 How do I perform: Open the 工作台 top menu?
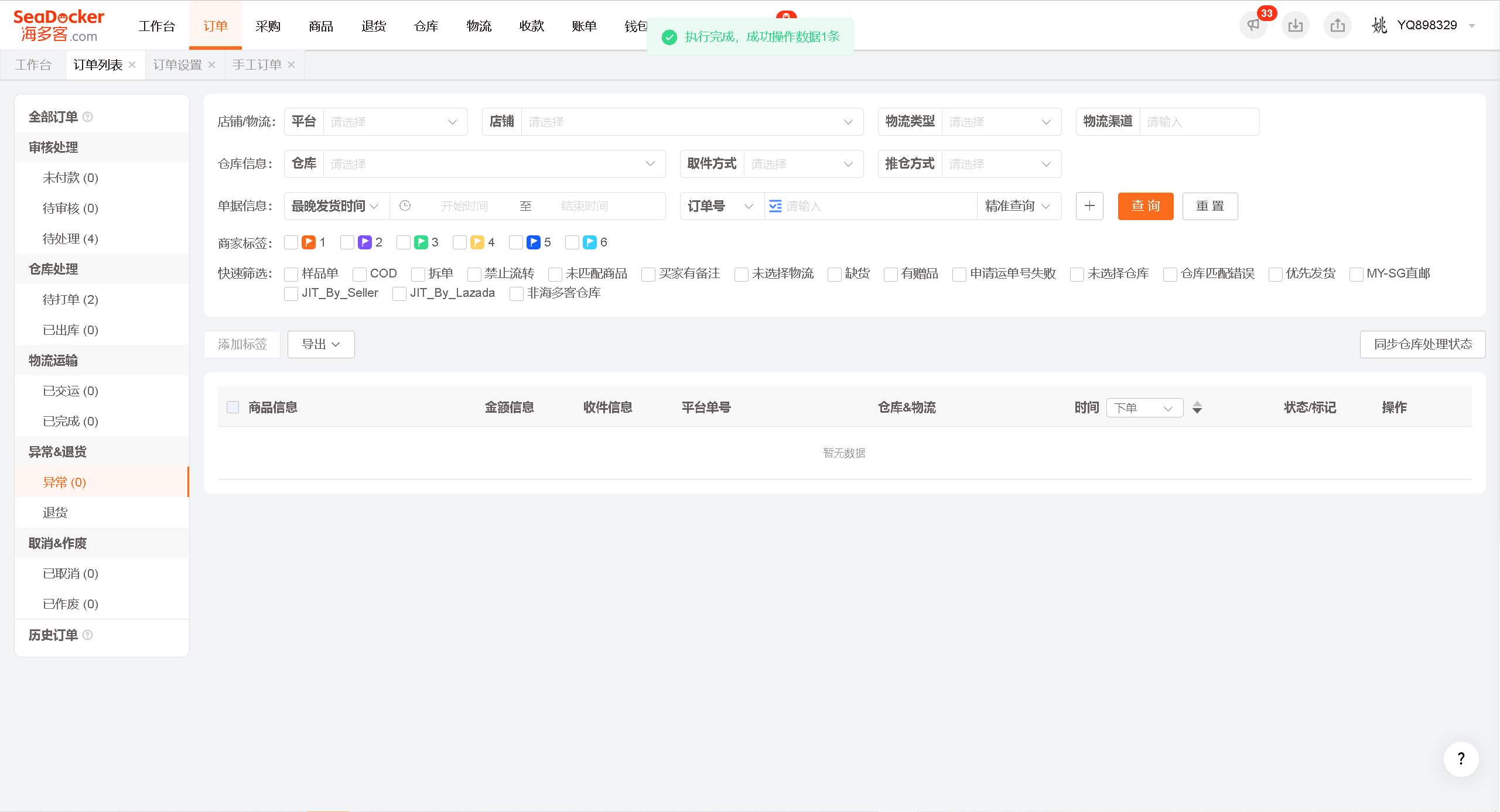156,26
